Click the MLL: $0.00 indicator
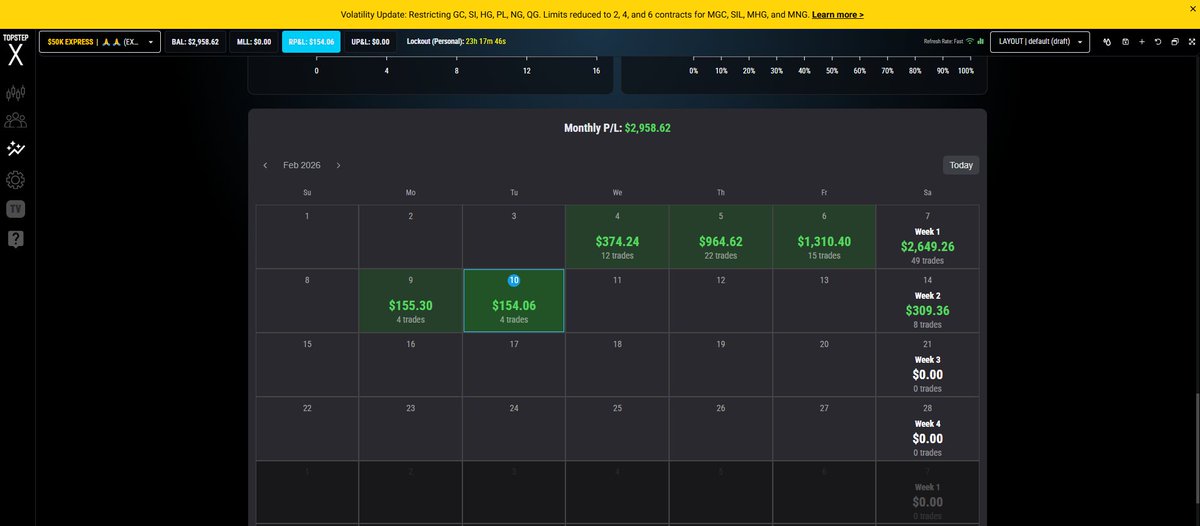The height and width of the screenshot is (526, 1200). point(253,42)
